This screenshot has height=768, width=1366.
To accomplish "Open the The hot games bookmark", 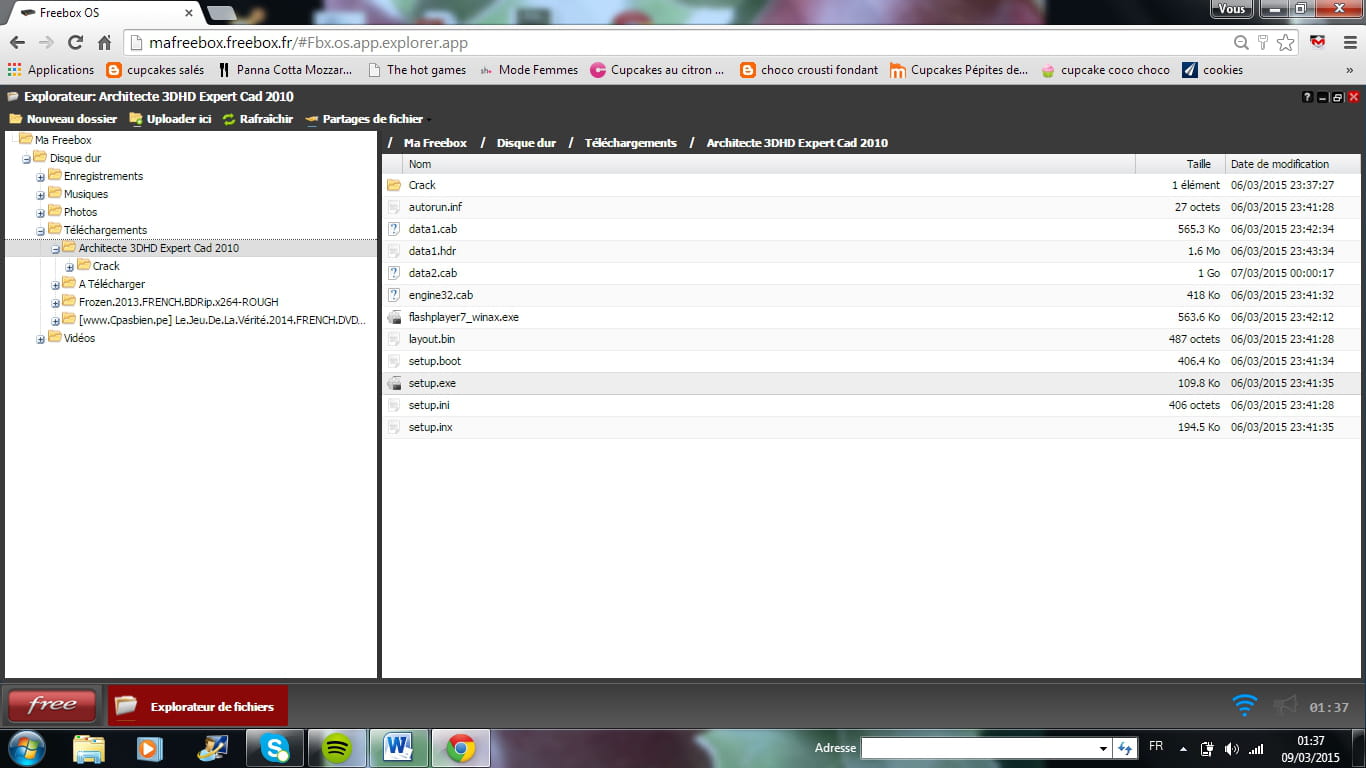I will point(417,70).
